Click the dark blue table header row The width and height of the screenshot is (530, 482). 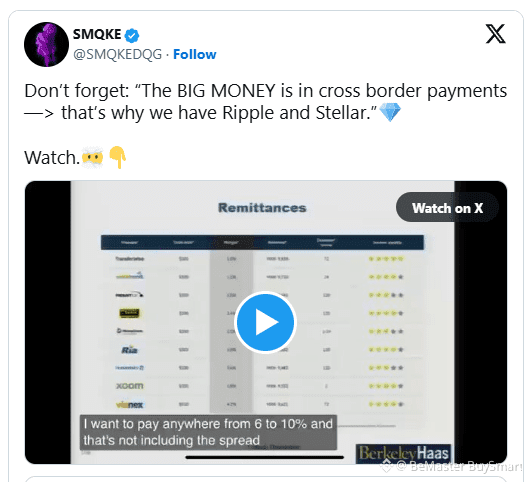[262, 242]
